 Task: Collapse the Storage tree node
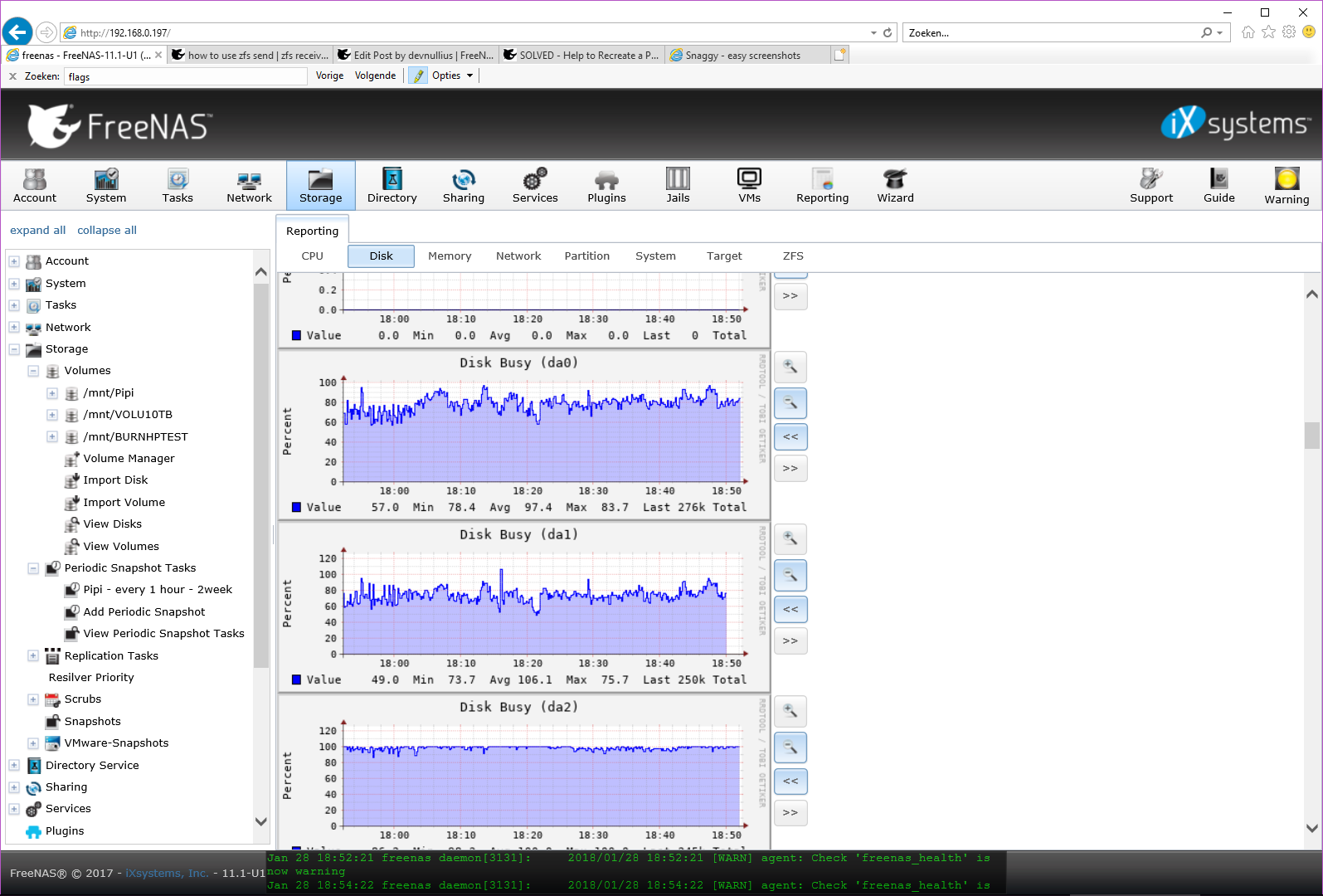click(14, 349)
